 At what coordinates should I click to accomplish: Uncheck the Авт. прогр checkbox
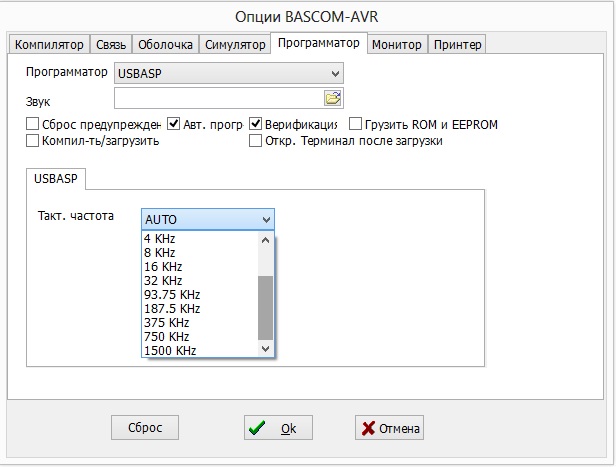pyautogui.click(x=173, y=124)
